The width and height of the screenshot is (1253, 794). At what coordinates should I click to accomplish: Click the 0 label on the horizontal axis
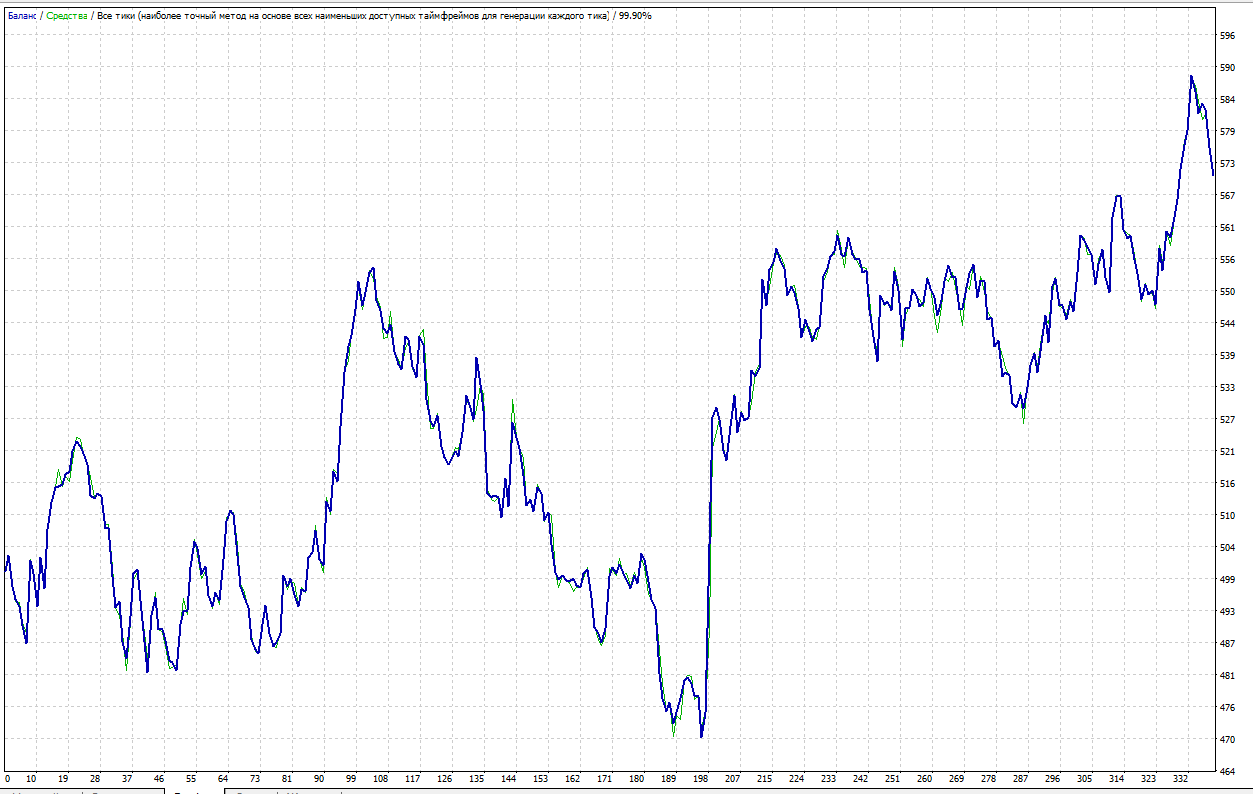coord(7,778)
